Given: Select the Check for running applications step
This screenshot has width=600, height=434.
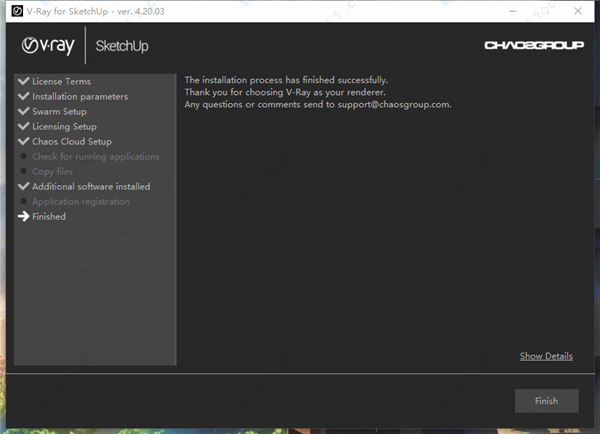Looking at the screenshot, I should (95, 157).
